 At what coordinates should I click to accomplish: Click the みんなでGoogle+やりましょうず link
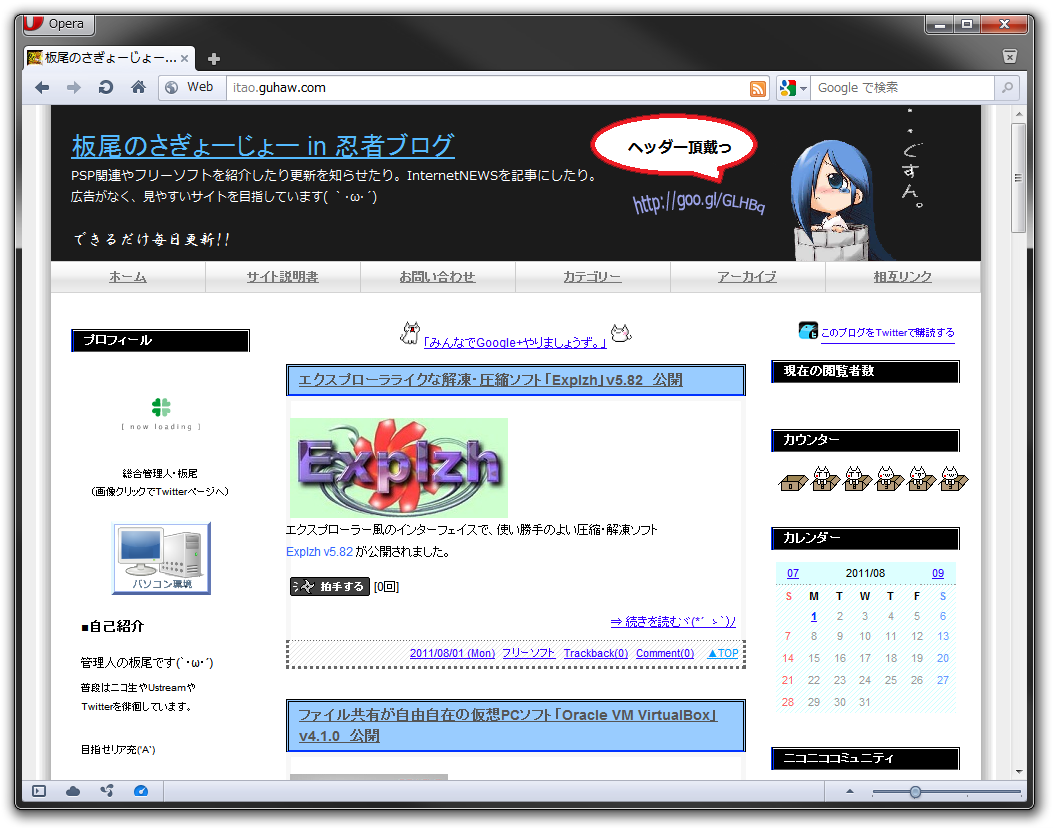[x=515, y=342]
